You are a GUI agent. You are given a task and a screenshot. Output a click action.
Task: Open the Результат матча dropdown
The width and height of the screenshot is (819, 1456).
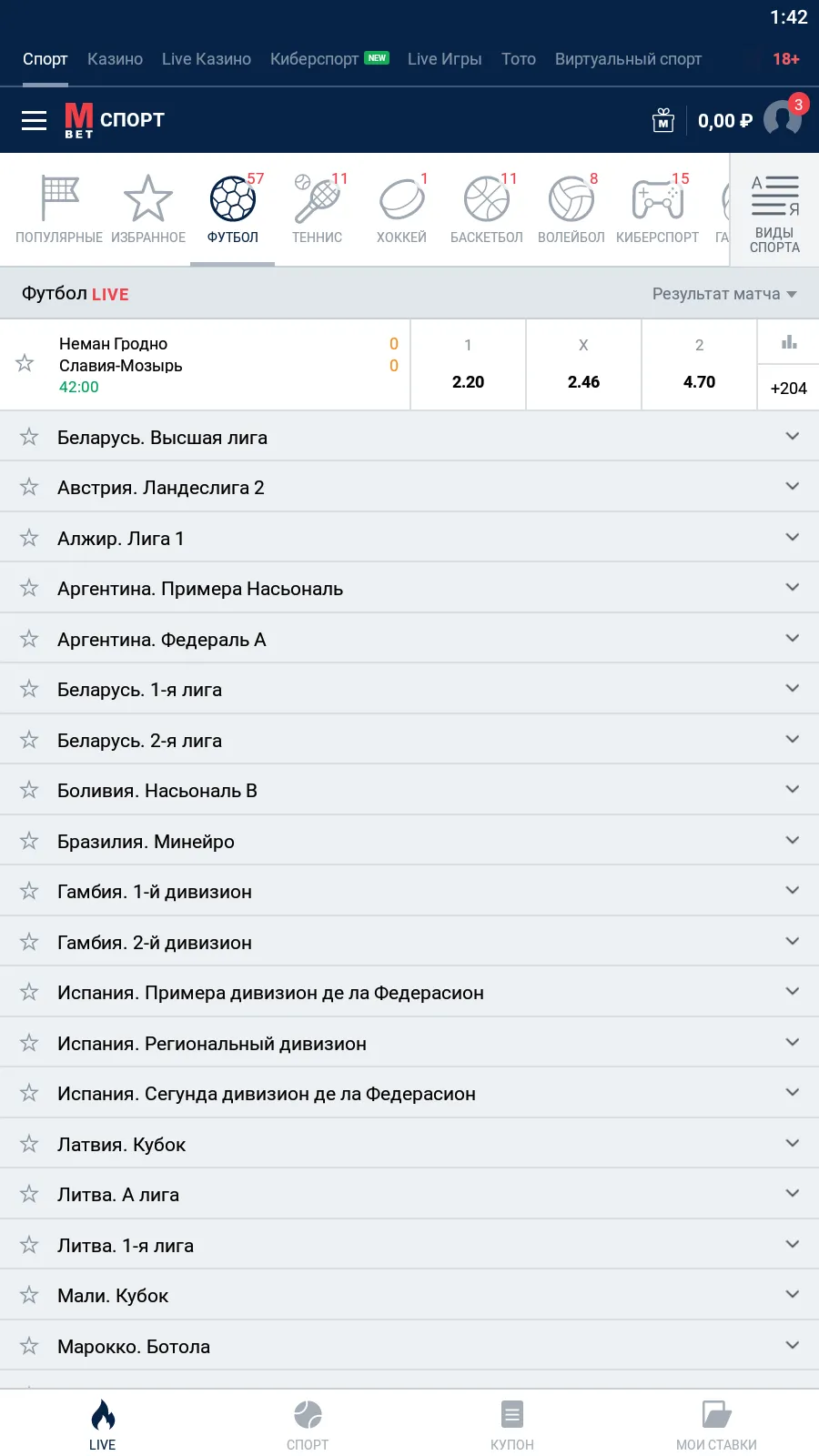coord(724,294)
